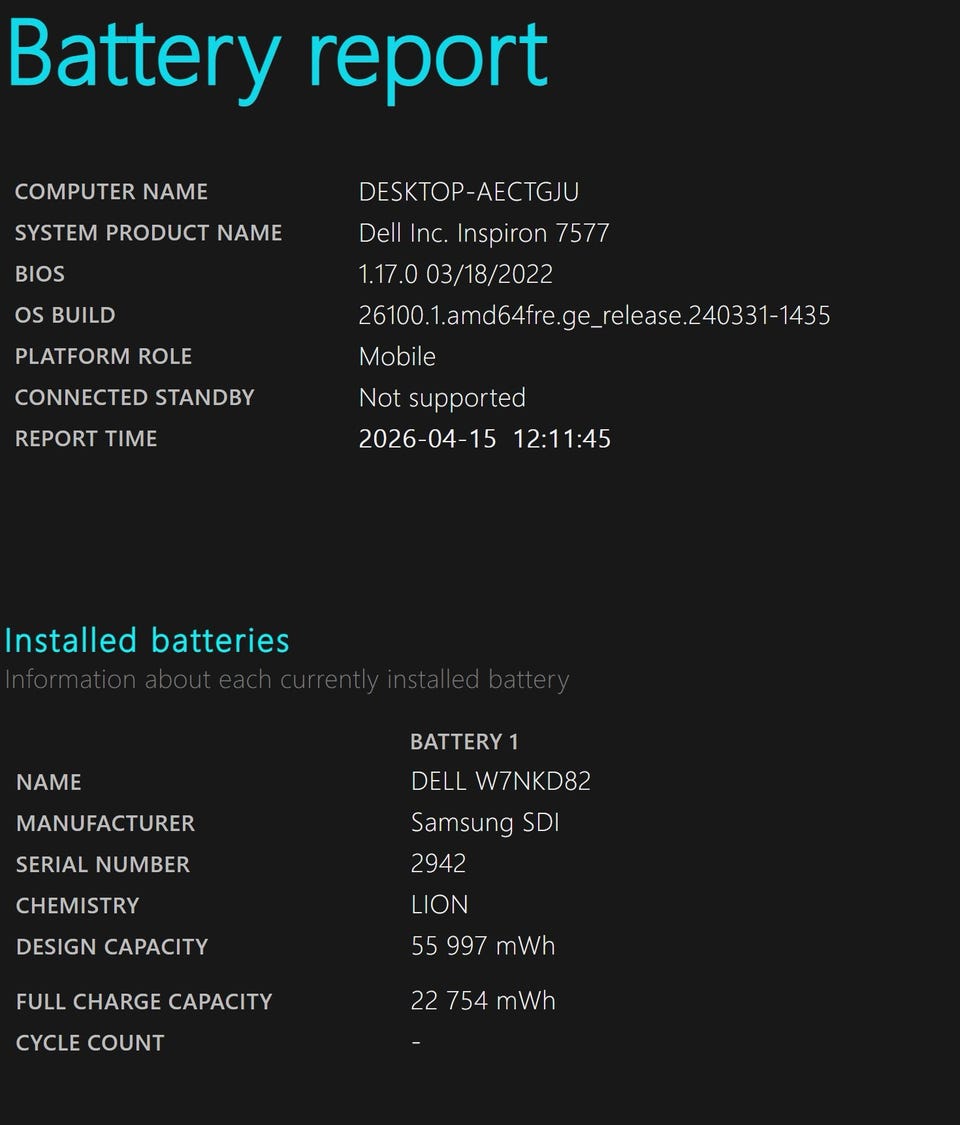This screenshot has height=1125, width=960.
Task: Click the Battery report main heading
Action: 277,55
